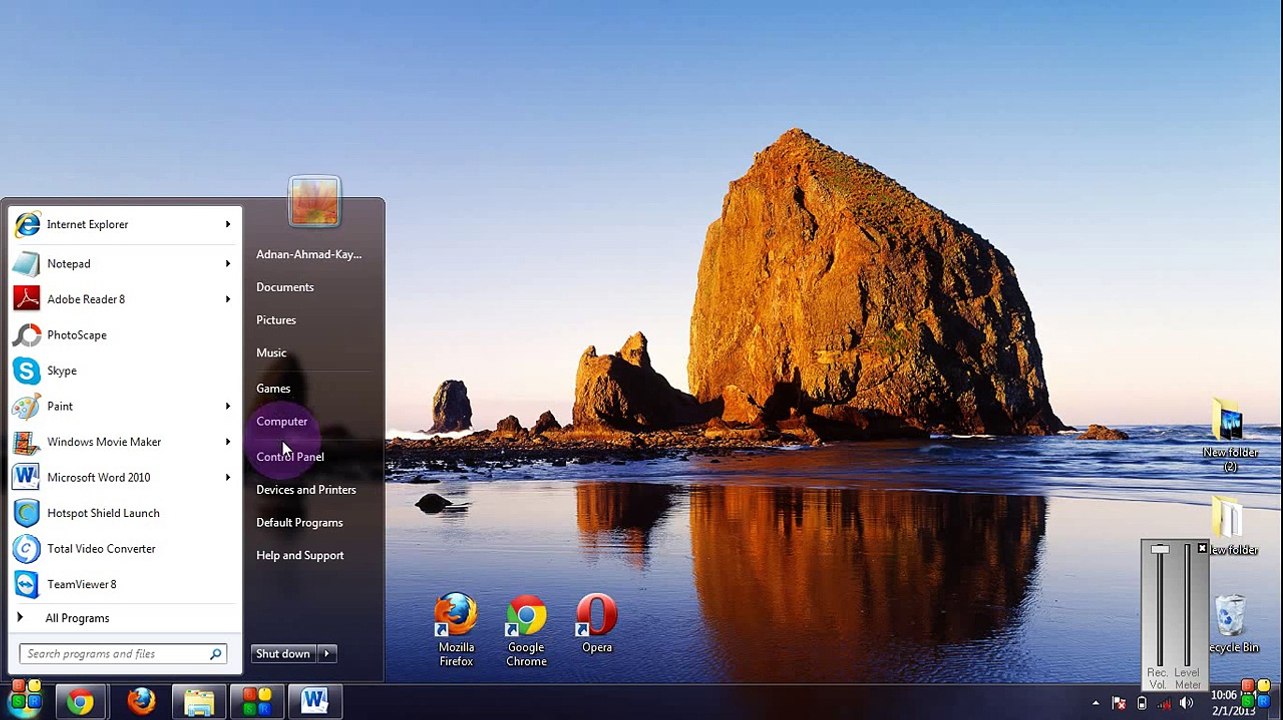Open Action Center flag in tray
1283x720 pixels.
click(1119, 703)
